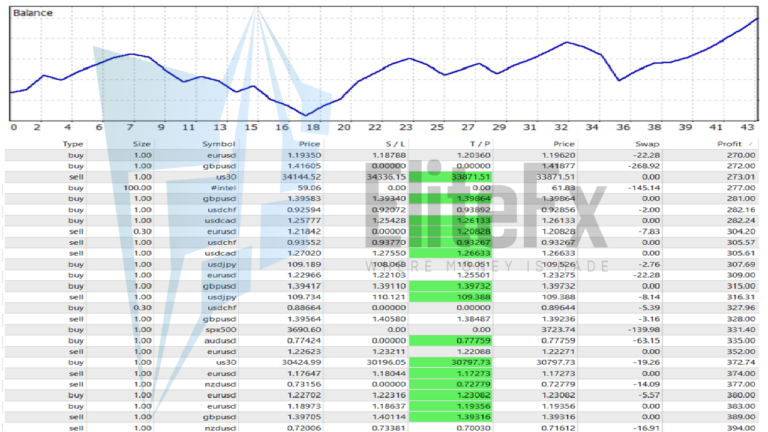Click the T / P column header
The height and width of the screenshot is (432, 768).
pyautogui.click(x=480, y=144)
